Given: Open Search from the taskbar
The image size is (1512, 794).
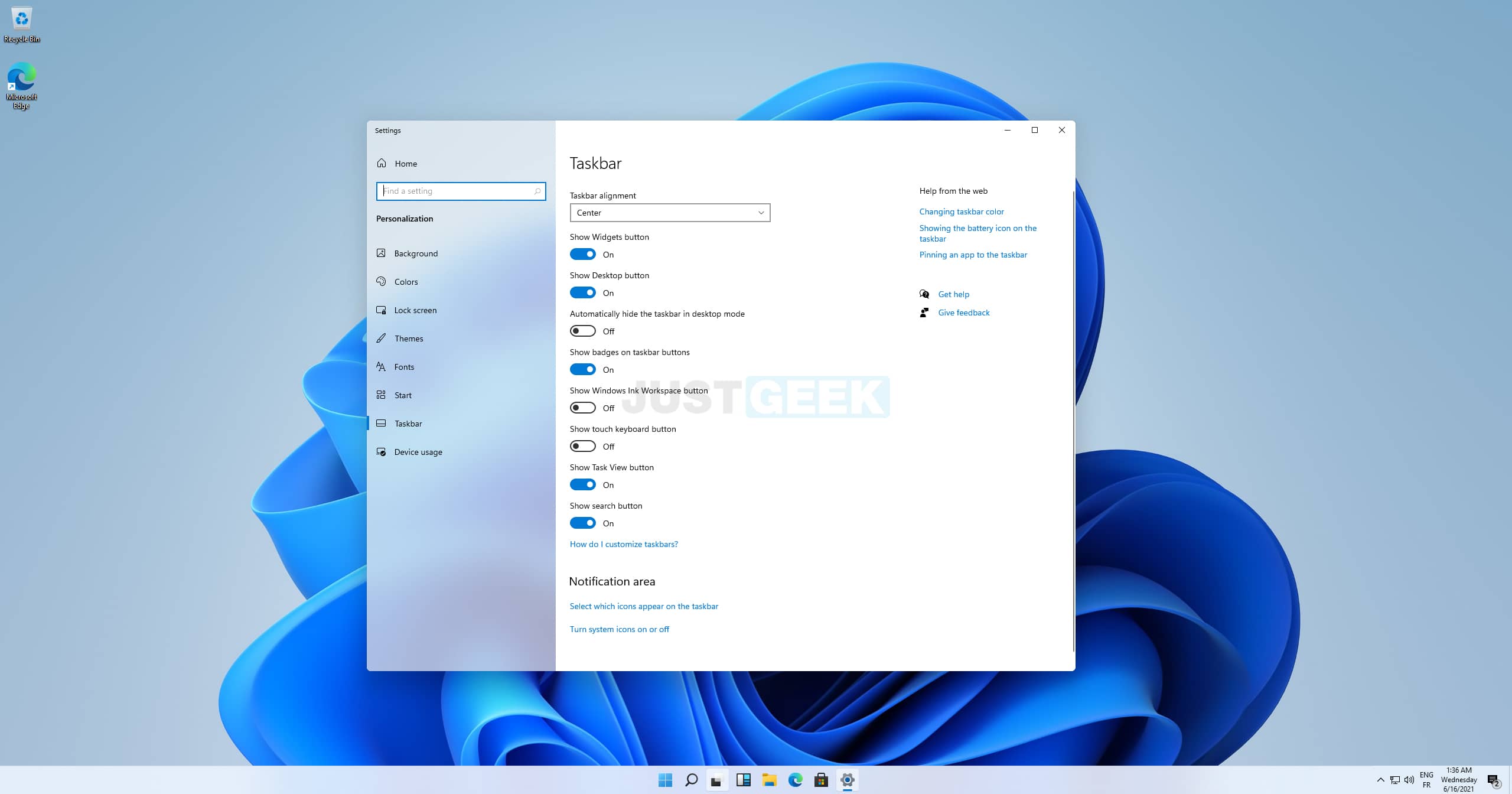Looking at the screenshot, I should [691, 780].
